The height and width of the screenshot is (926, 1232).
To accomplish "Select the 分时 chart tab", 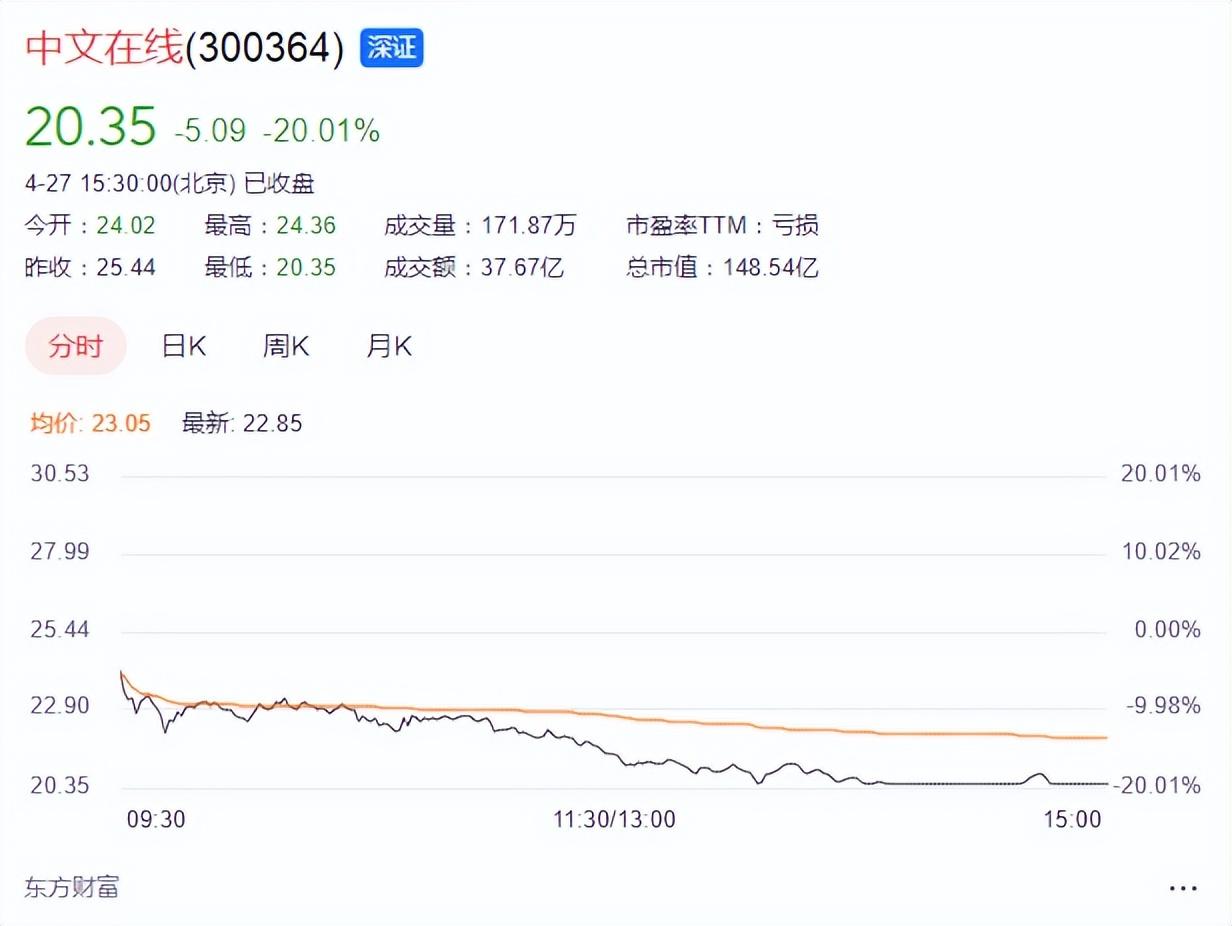I will tap(76, 347).
